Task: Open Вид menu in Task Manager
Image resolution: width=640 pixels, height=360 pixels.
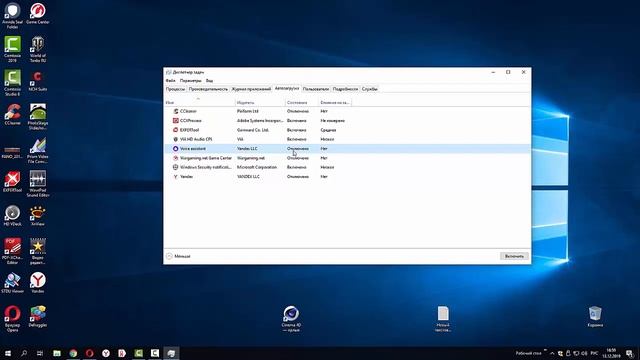Action: coord(209,81)
